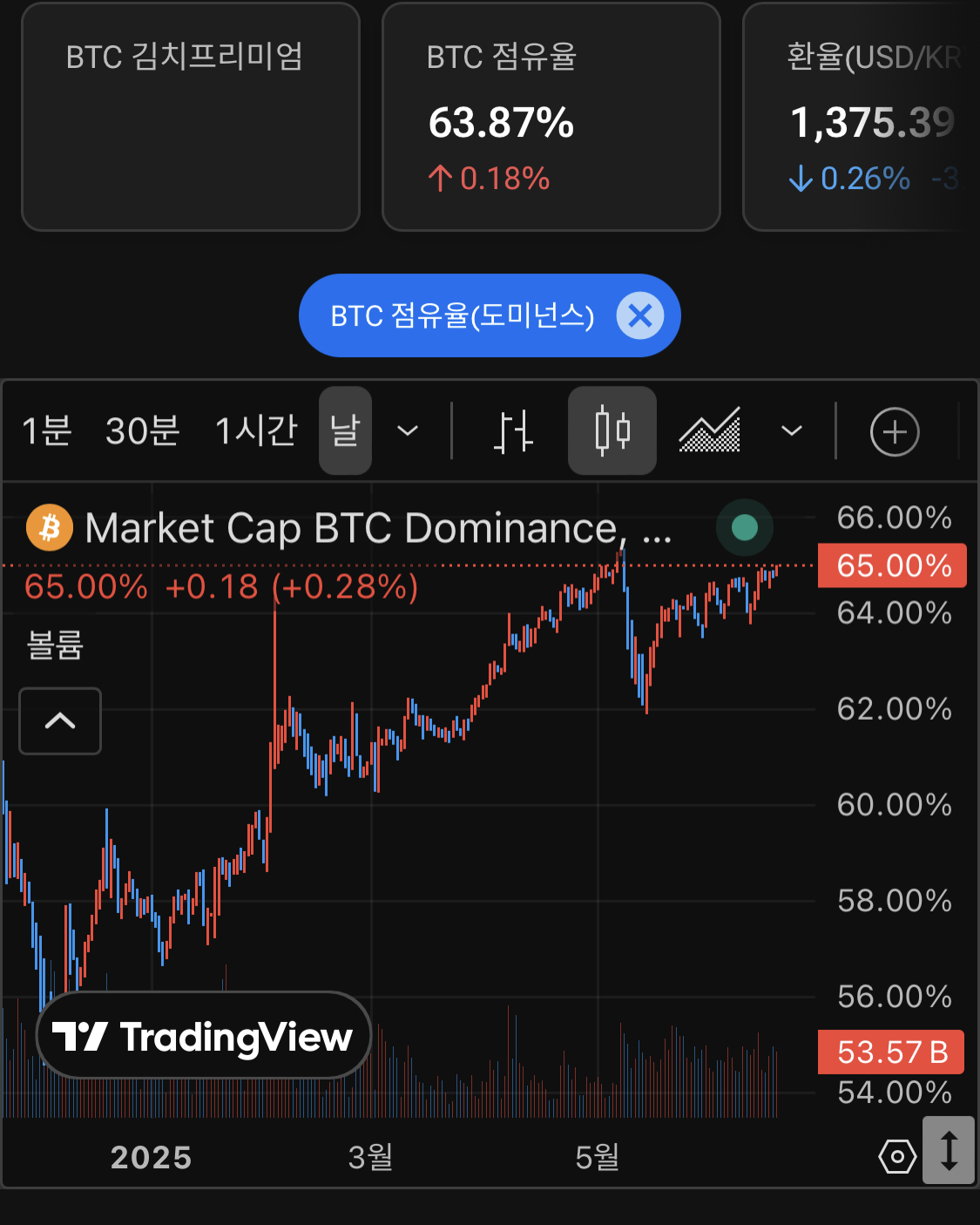980x1225 pixels.
Task: Expand the chart style dropdown arrow
Action: (791, 430)
